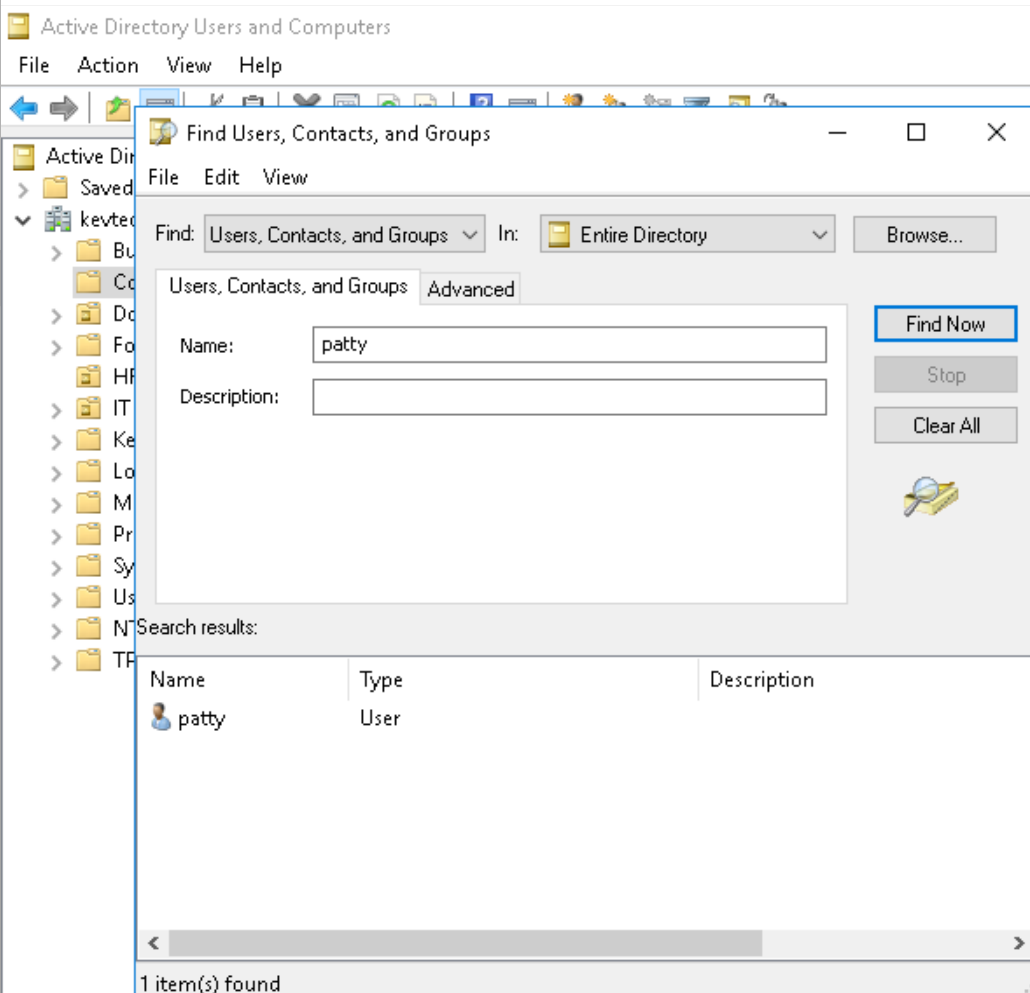Screen dimensions: 1030x993
Task: Click the kevtech domain icon in the tree
Action: pyautogui.click(x=58, y=219)
